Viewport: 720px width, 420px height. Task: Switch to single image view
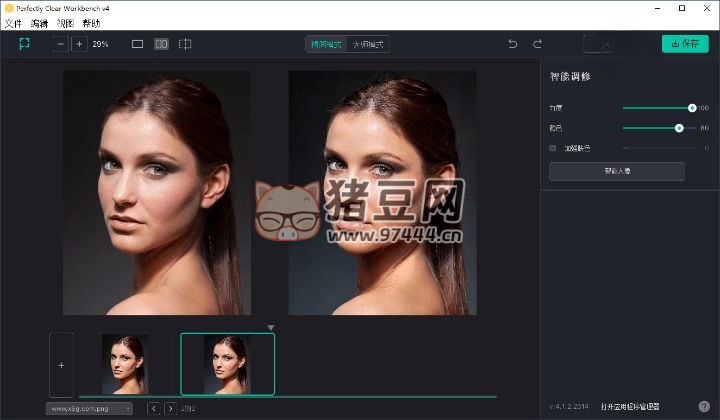coord(138,44)
